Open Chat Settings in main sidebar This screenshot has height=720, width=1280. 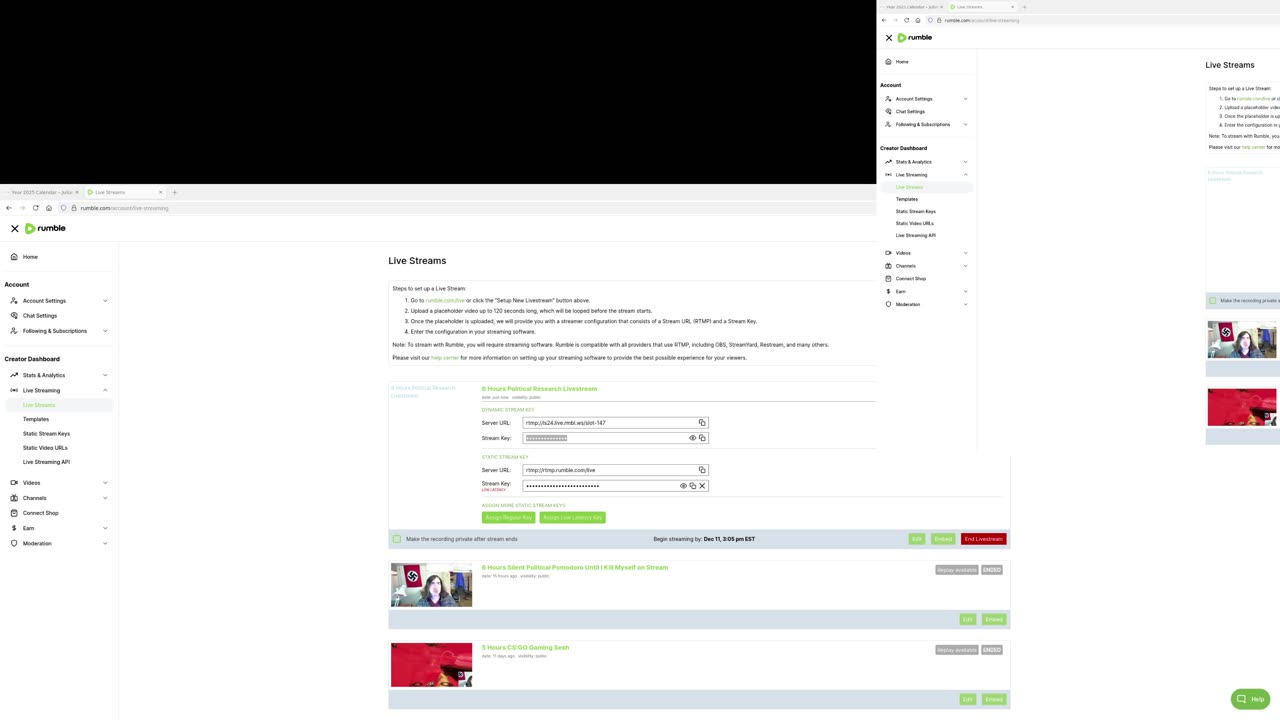click(x=40, y=316)
